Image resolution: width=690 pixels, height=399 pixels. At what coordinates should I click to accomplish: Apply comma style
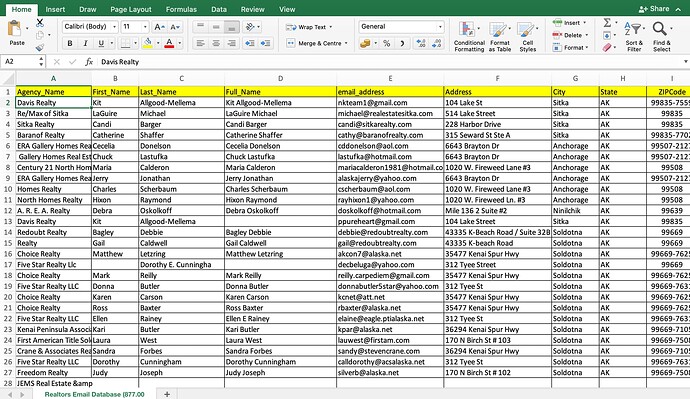(402, 43)
